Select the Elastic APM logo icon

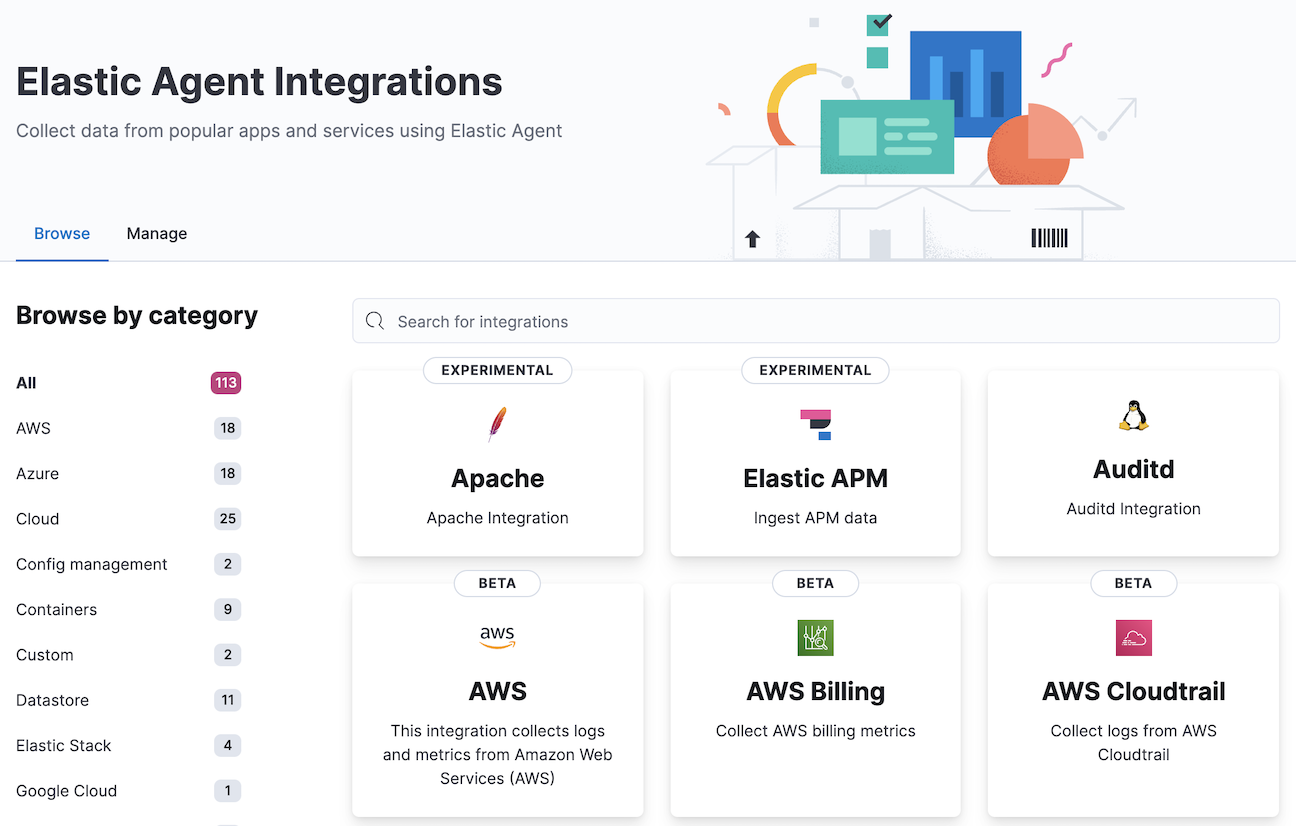click(815, 424)
